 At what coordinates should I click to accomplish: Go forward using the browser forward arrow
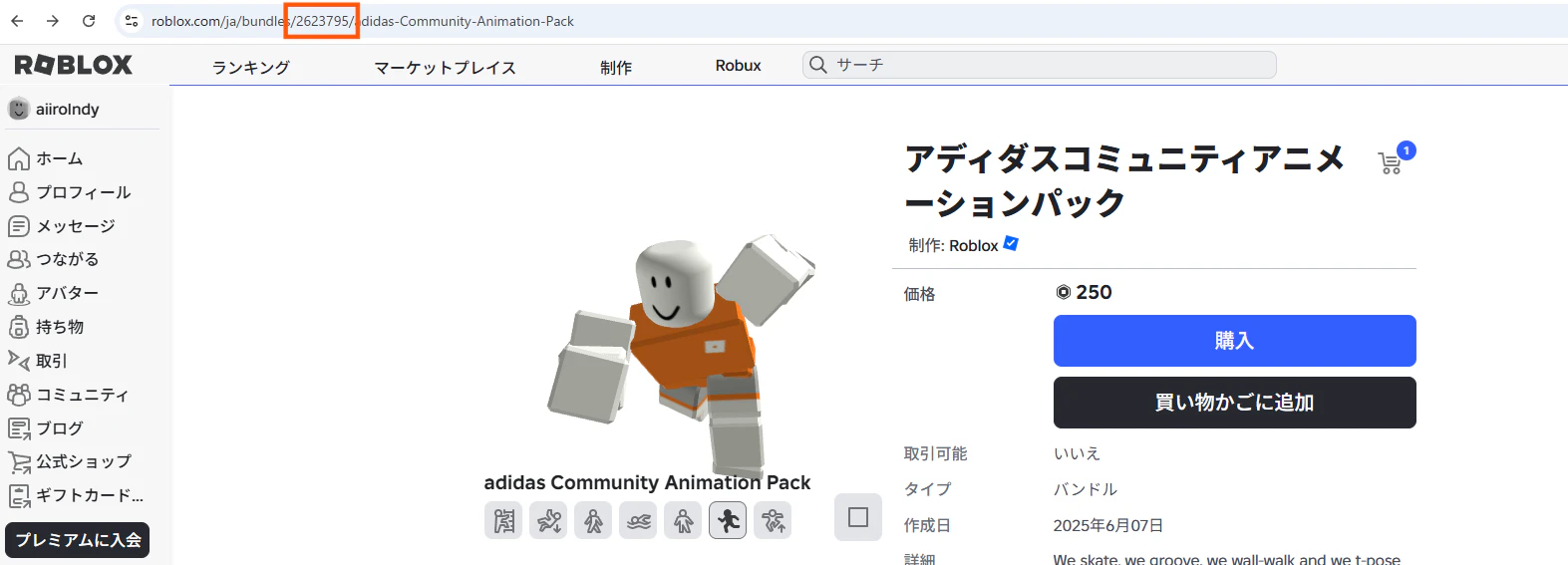click(x=53, y=21)
